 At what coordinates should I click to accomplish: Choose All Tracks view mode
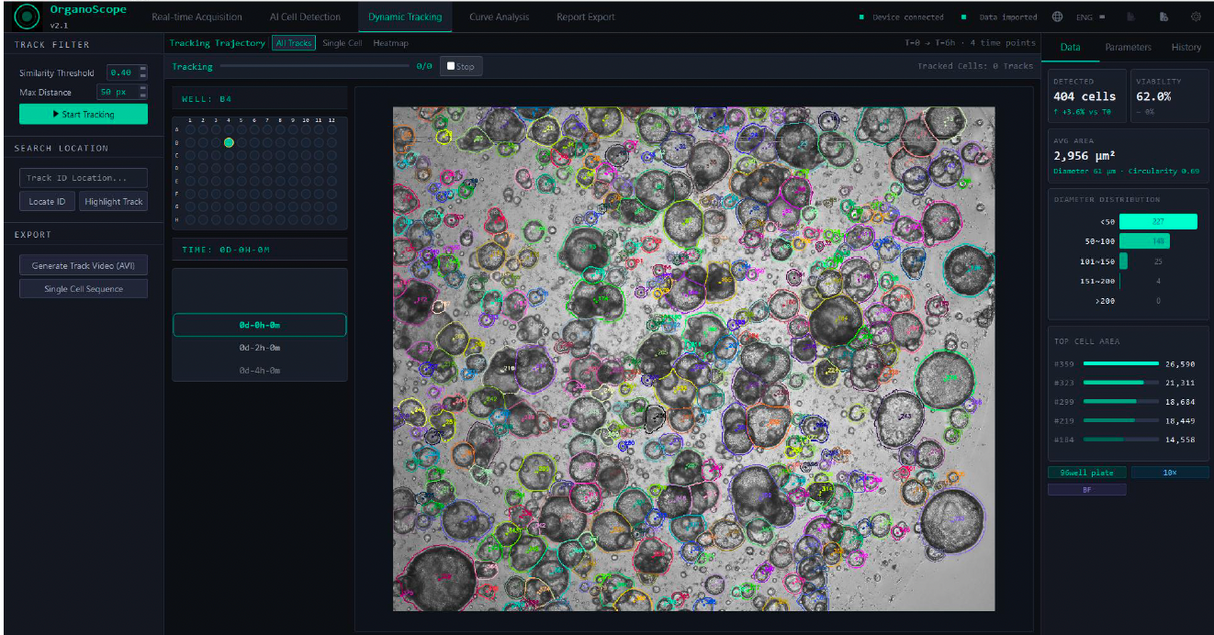tap(293, 43)
